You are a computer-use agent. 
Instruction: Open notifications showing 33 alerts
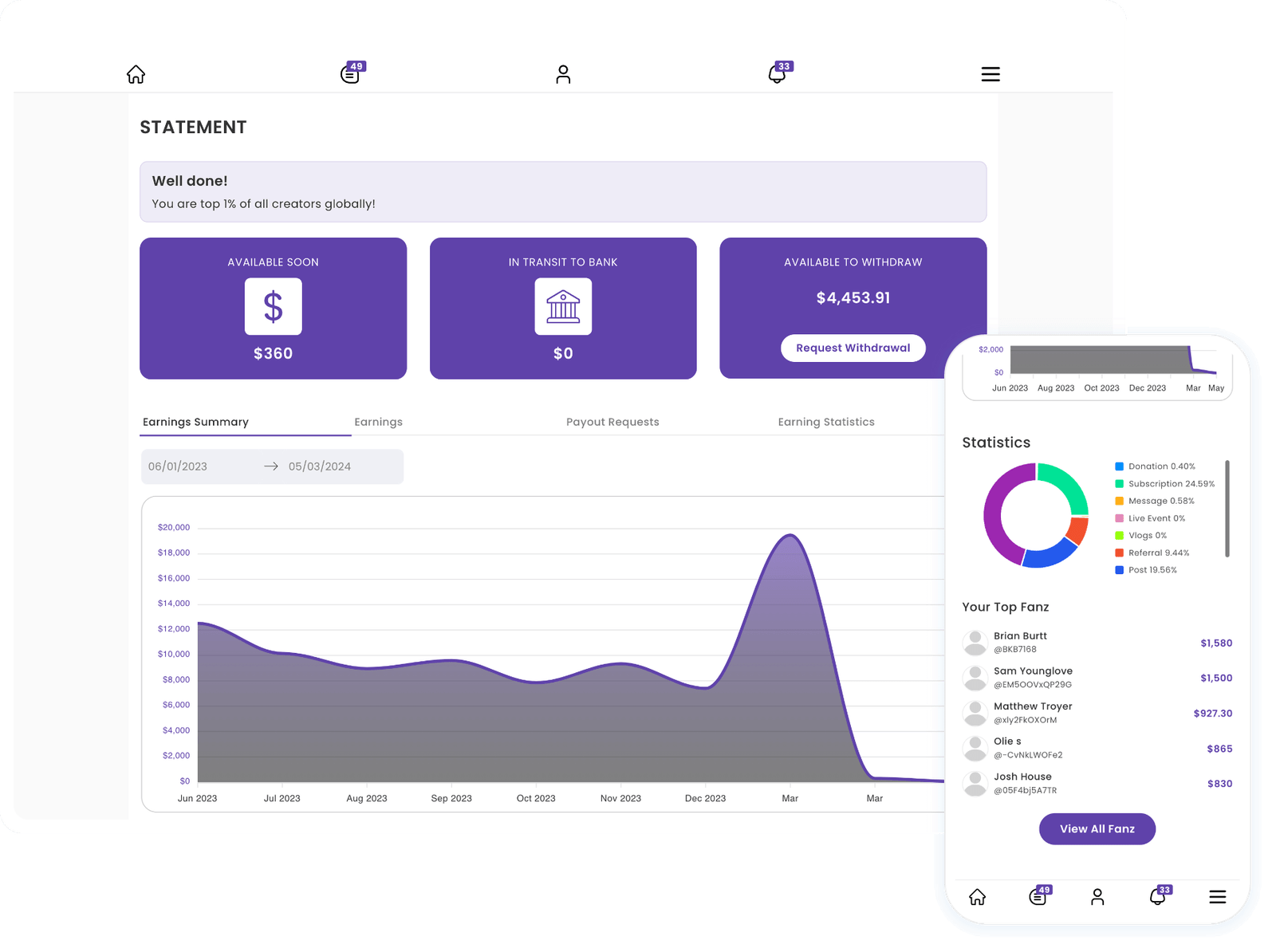click(x=777, y=74)
